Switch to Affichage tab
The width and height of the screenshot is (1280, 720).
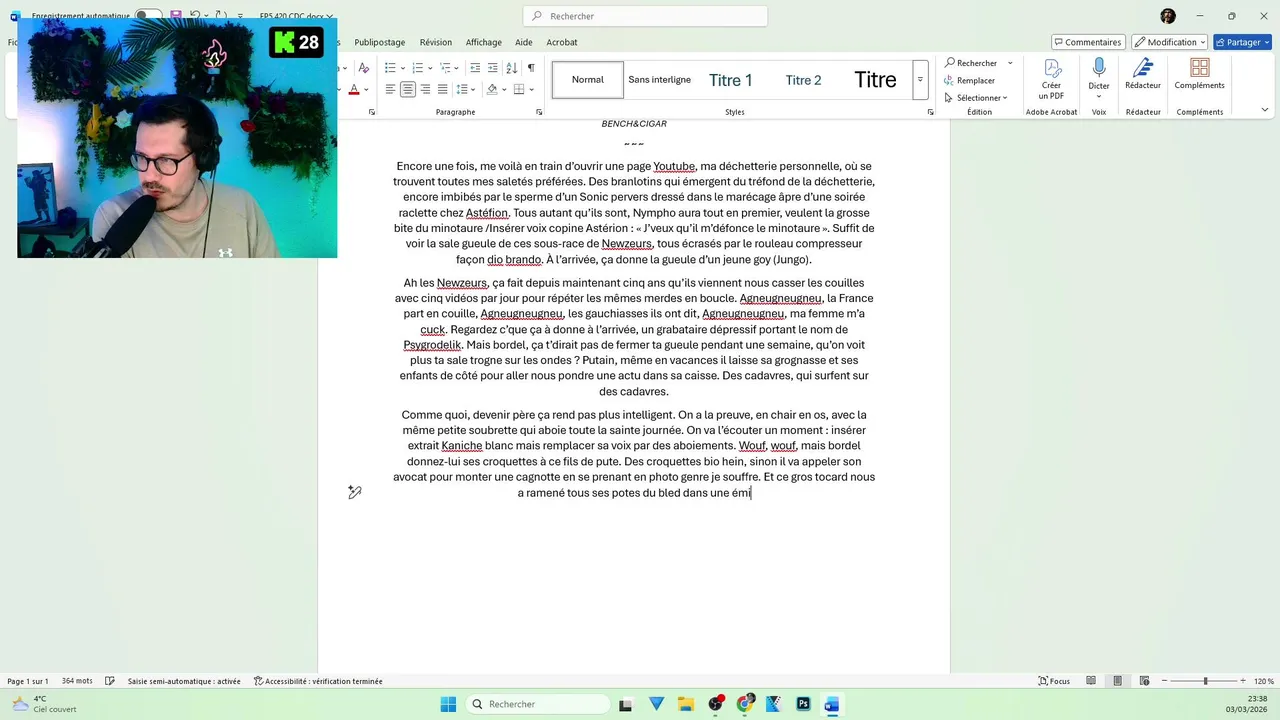[x=484, y=42]
